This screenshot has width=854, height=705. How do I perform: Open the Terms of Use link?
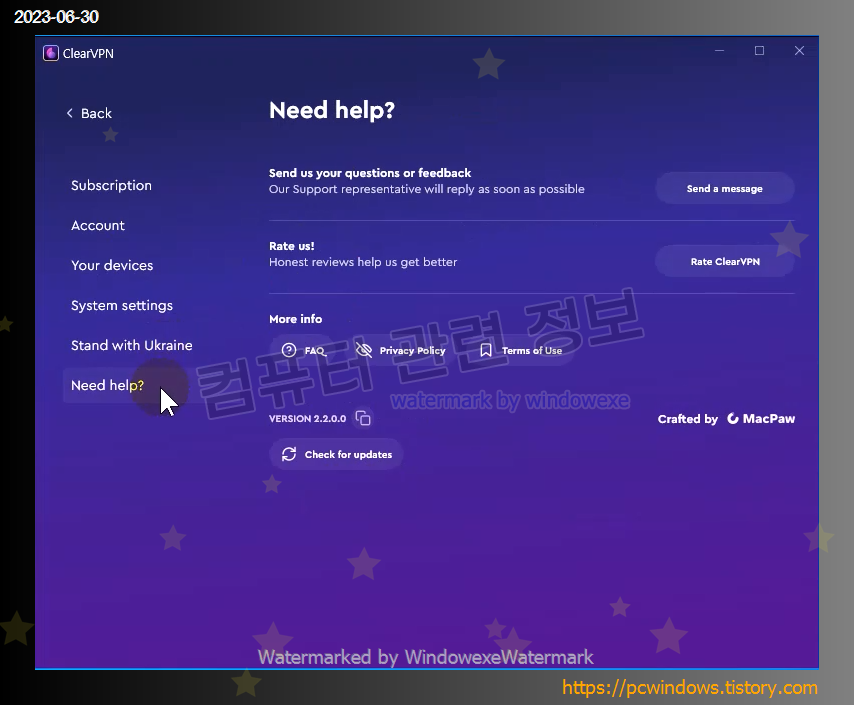coord(522,350)
